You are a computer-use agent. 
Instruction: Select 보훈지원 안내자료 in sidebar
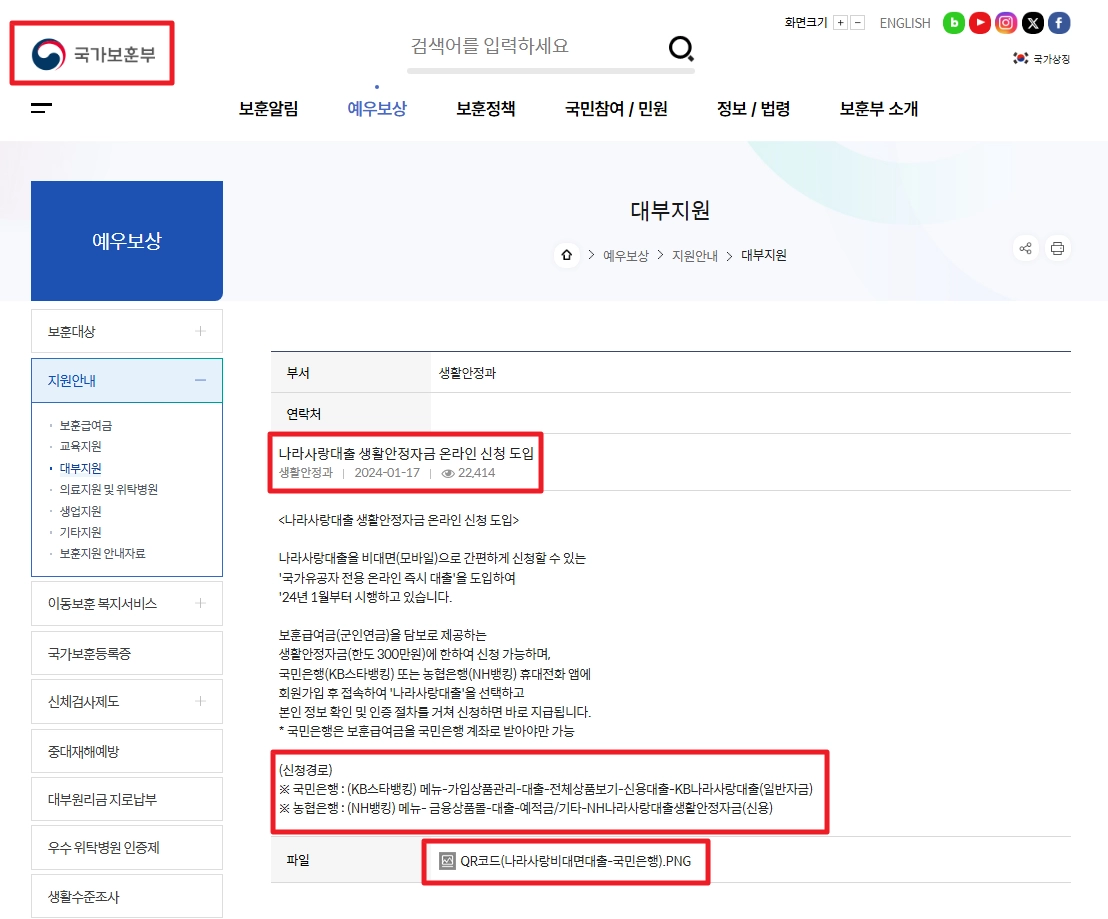click(102, 553)
